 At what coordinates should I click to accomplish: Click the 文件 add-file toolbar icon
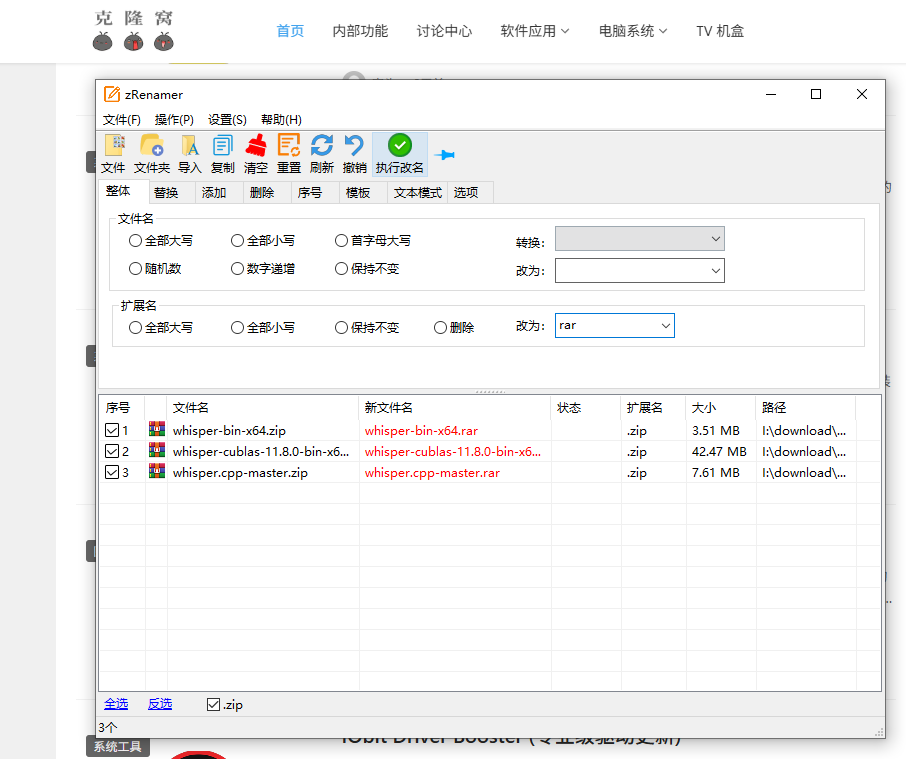click(x=114, y=146)
